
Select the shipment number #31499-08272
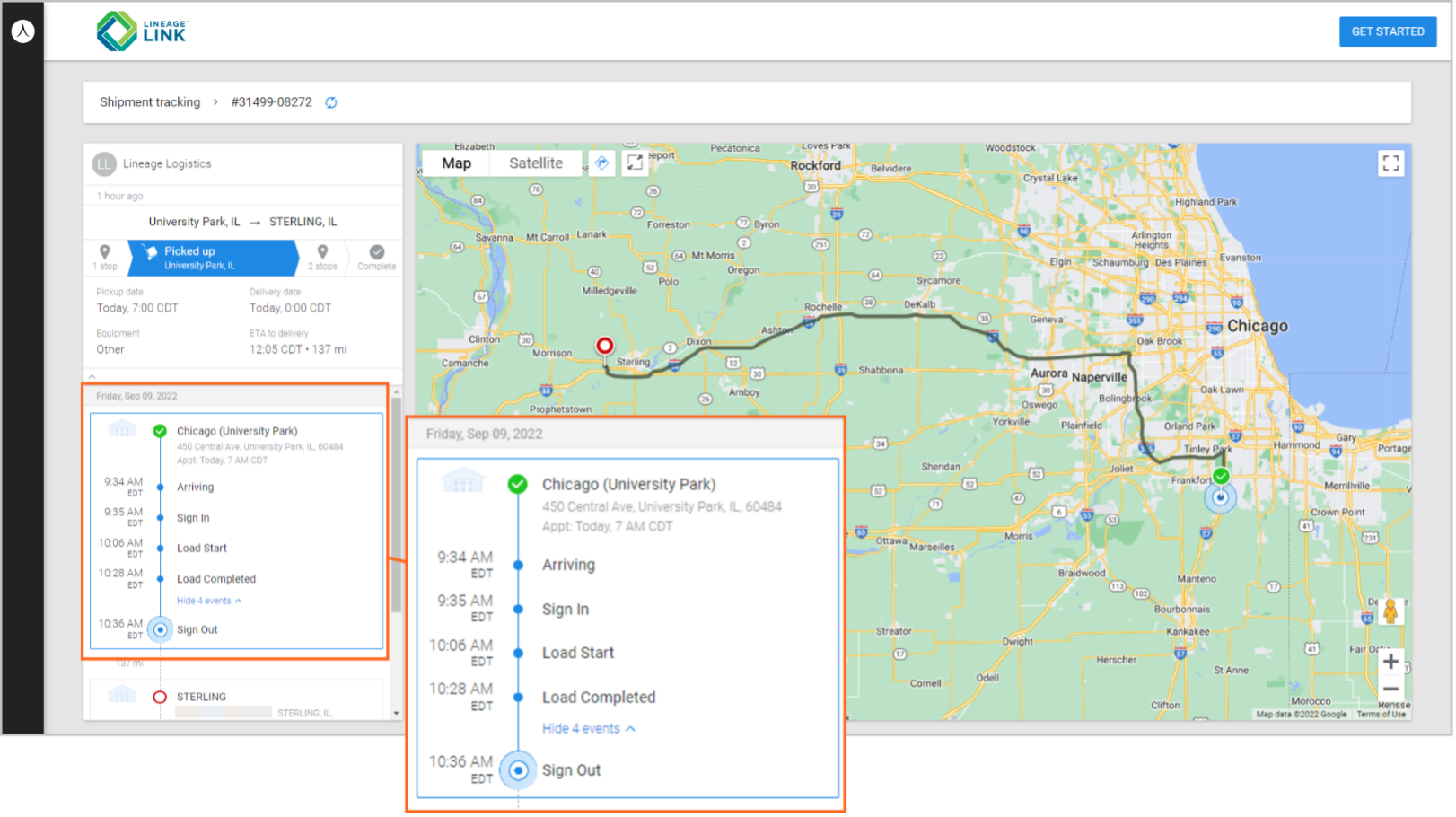[271, 102]
